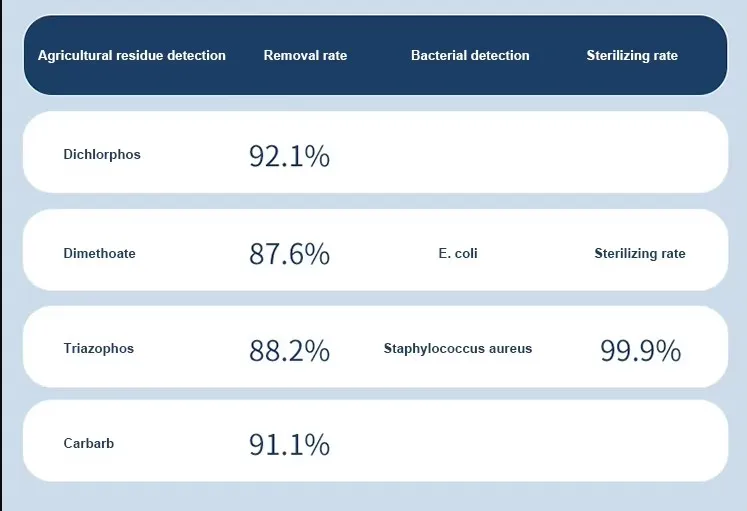Click empty bacterial cell in Carbarb row

(458, 441)
